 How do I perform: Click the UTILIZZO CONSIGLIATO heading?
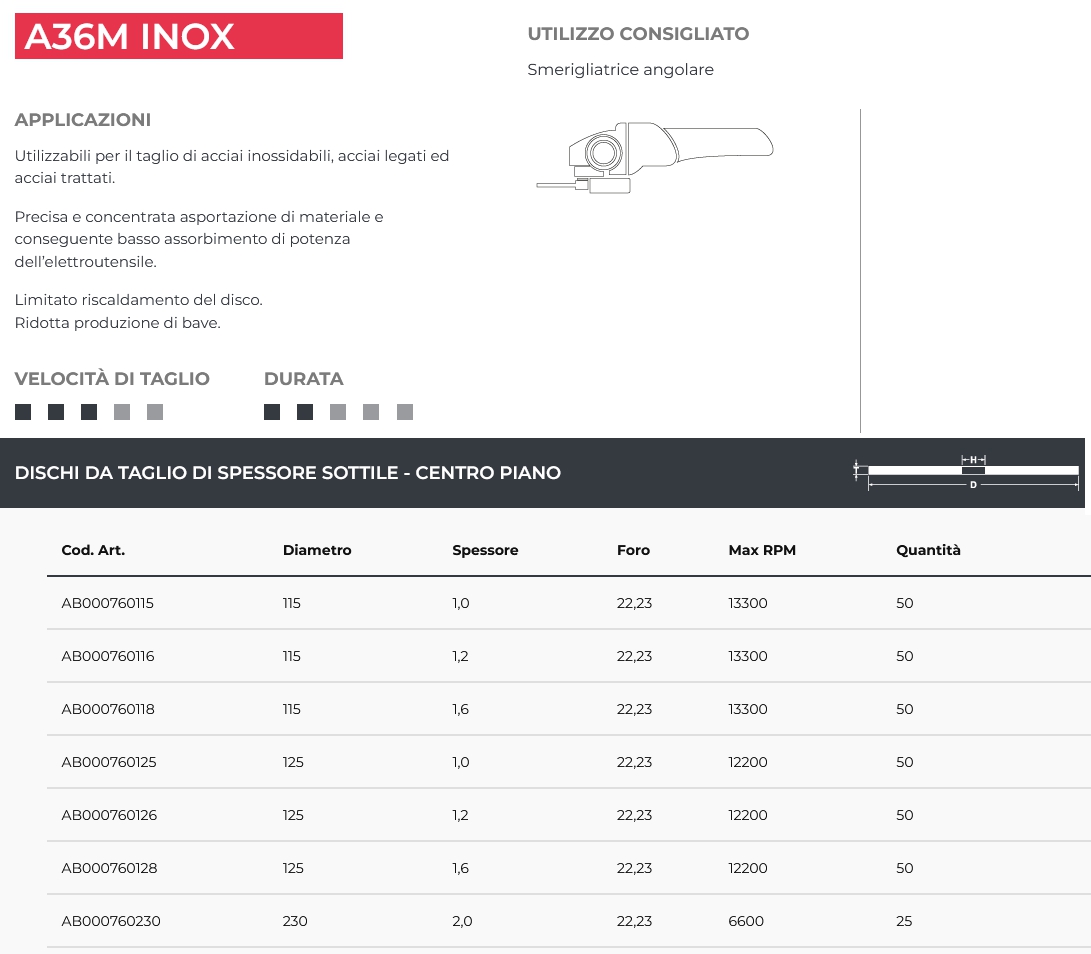pos(638,33)
